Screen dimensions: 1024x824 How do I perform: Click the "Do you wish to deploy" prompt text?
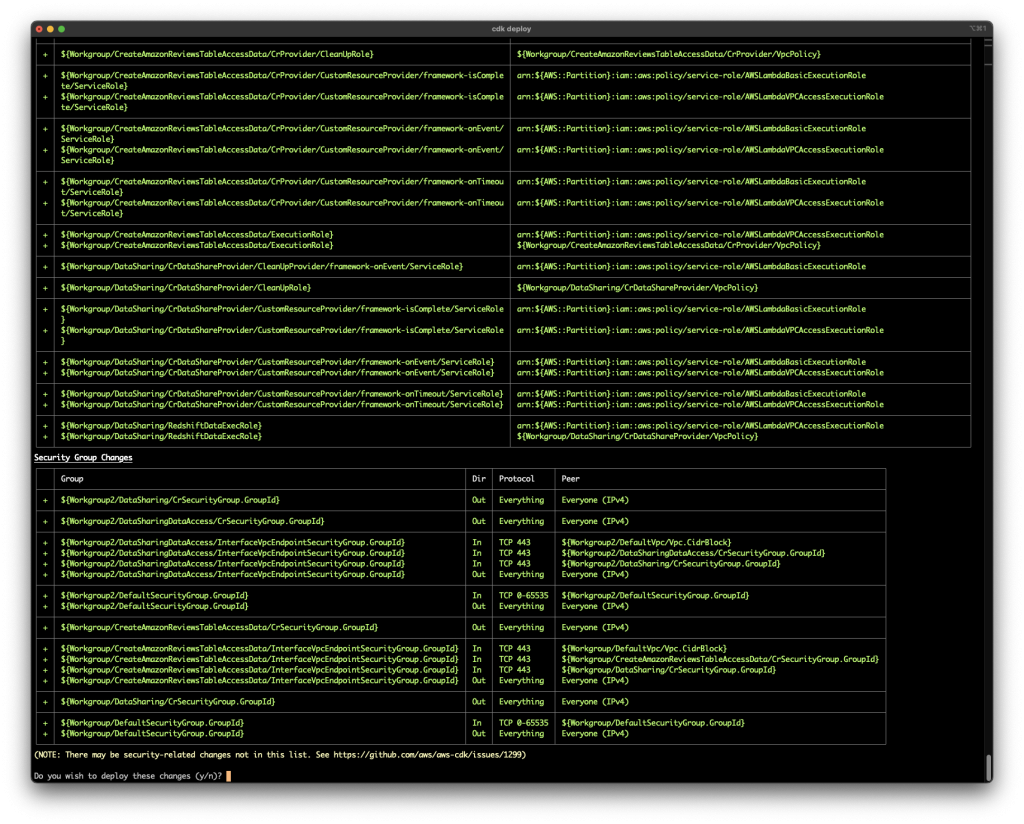click(x=128, y=776)
